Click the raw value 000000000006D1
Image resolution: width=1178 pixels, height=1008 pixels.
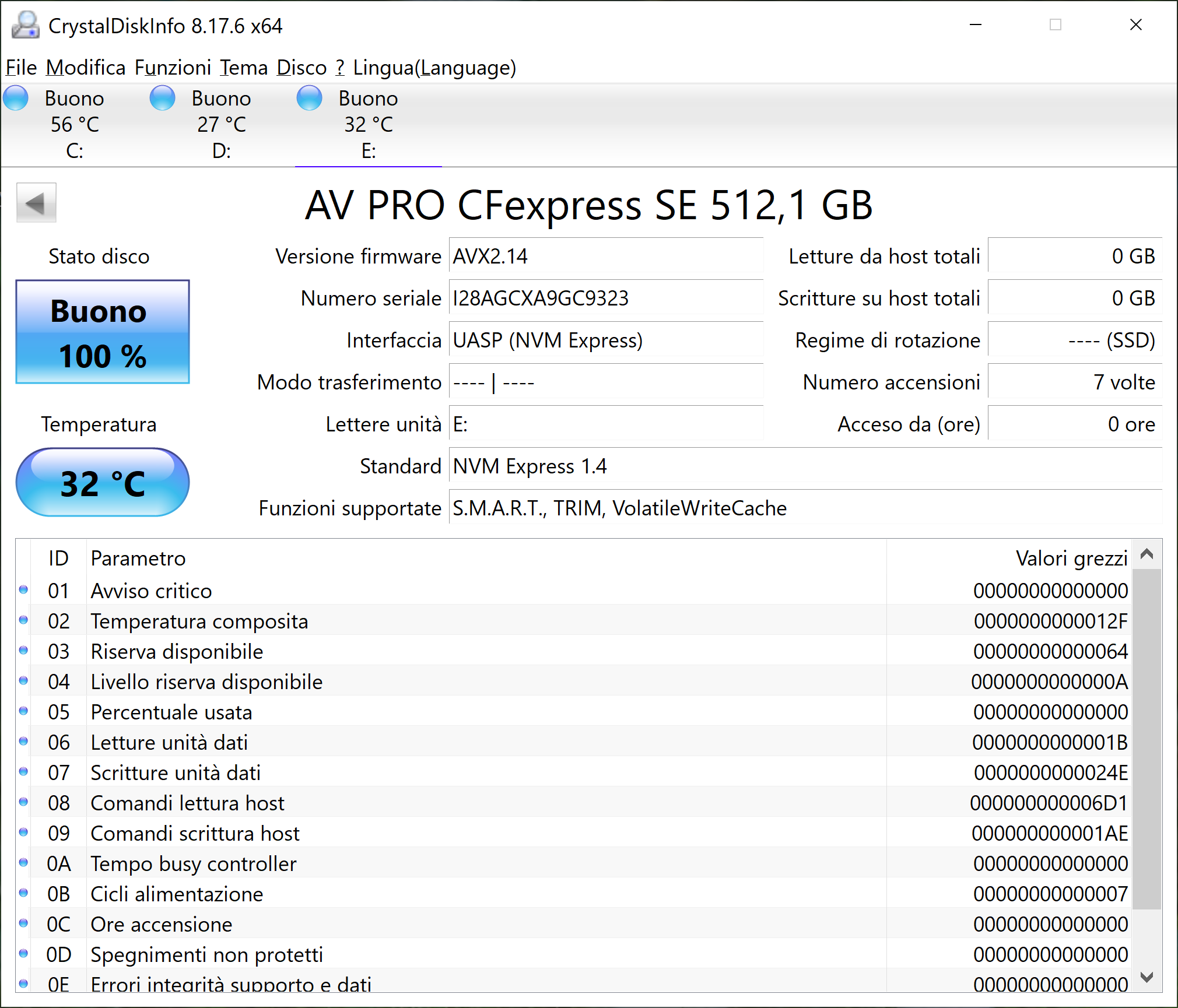pyautogui.click(x=1049, y=803)
